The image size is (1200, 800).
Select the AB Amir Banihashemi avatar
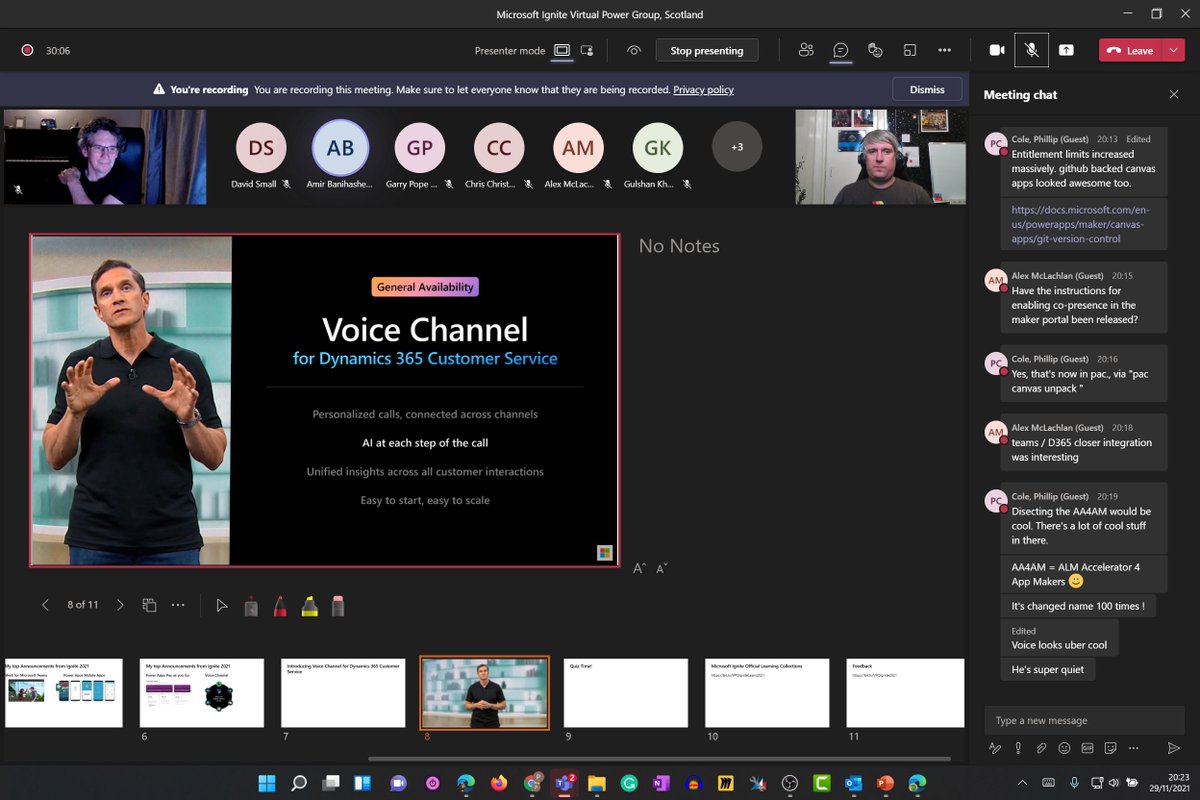click(340, 148)
